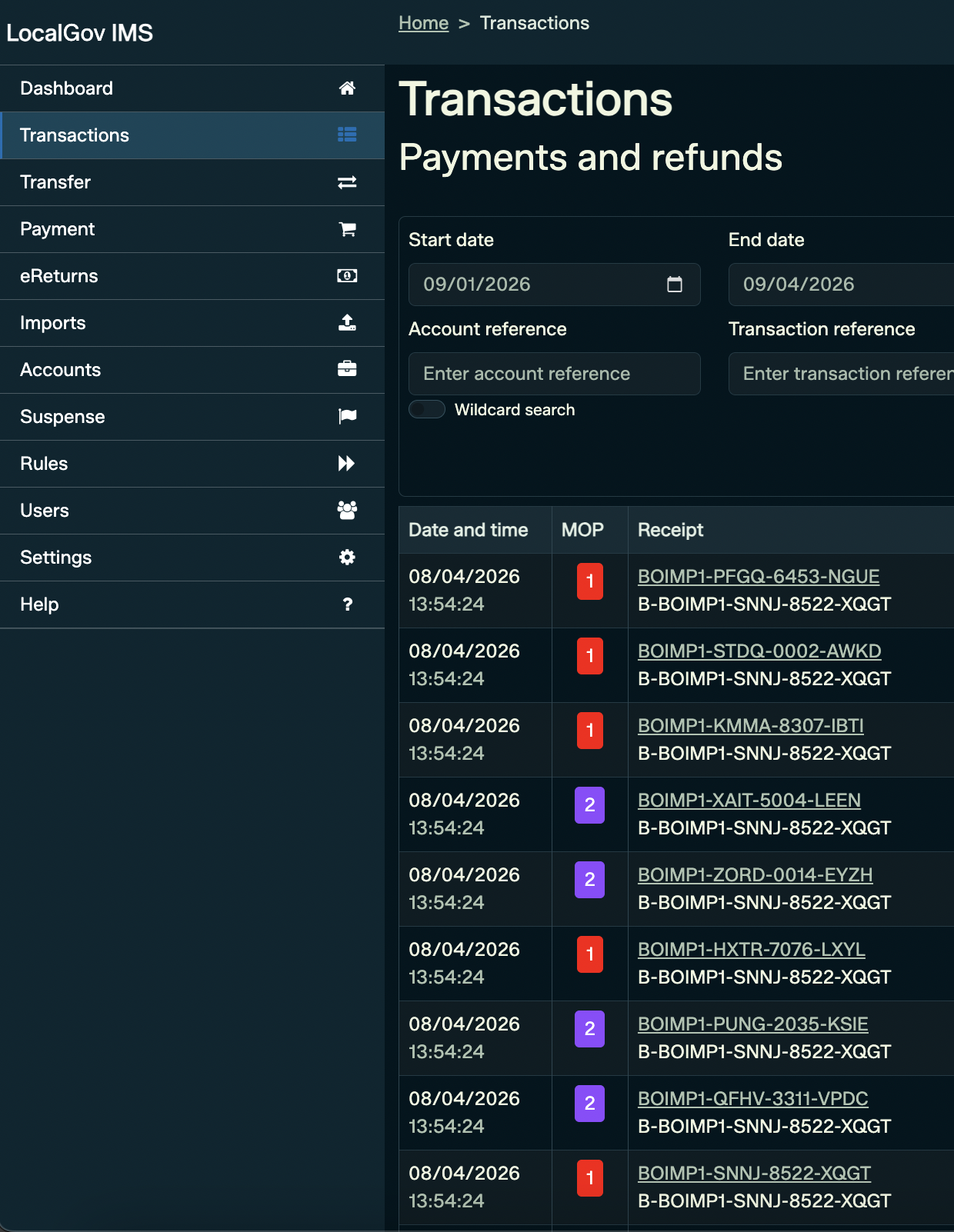The width and height of the screenshot is (954, 1232).
Task: Click the End date input field
Action: 841,285
